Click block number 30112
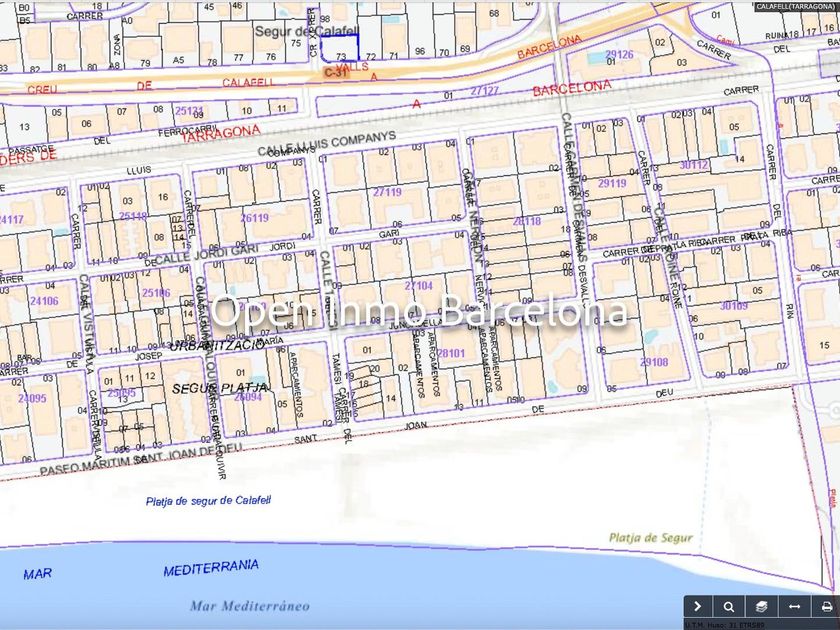 point(694,165)
